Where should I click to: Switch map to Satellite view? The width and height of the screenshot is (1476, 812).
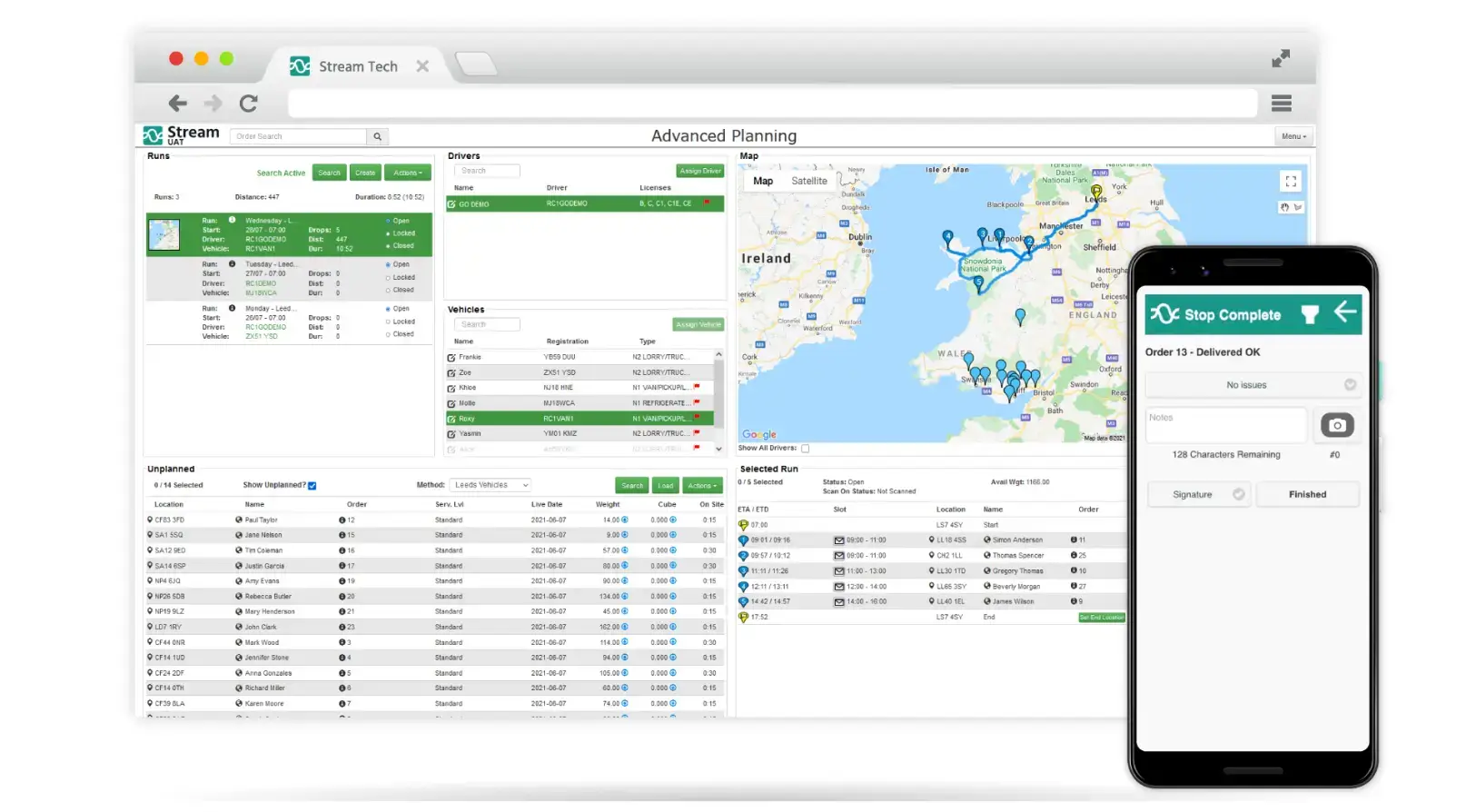coord(809,181)
